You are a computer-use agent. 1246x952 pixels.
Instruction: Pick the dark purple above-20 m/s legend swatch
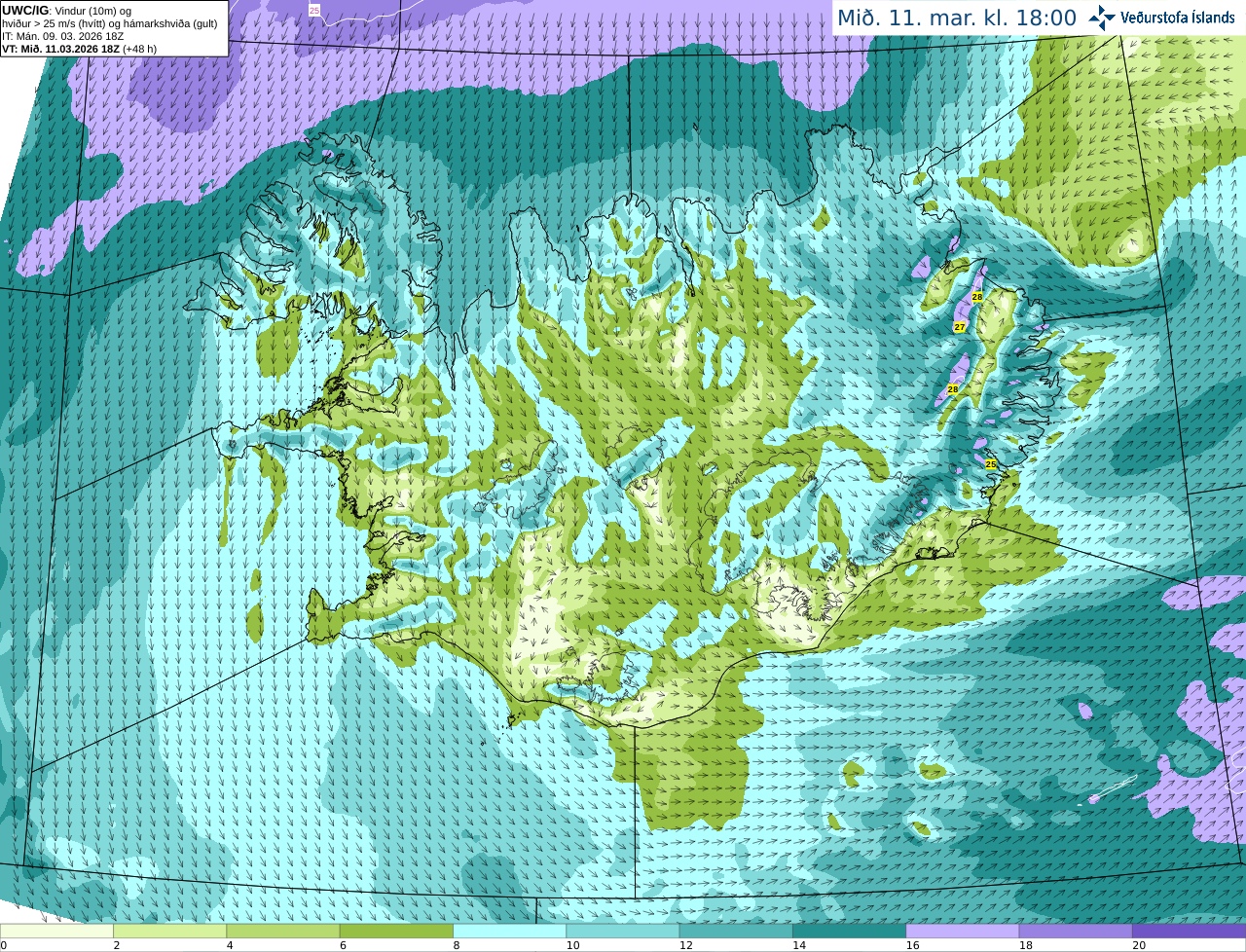1190,931
